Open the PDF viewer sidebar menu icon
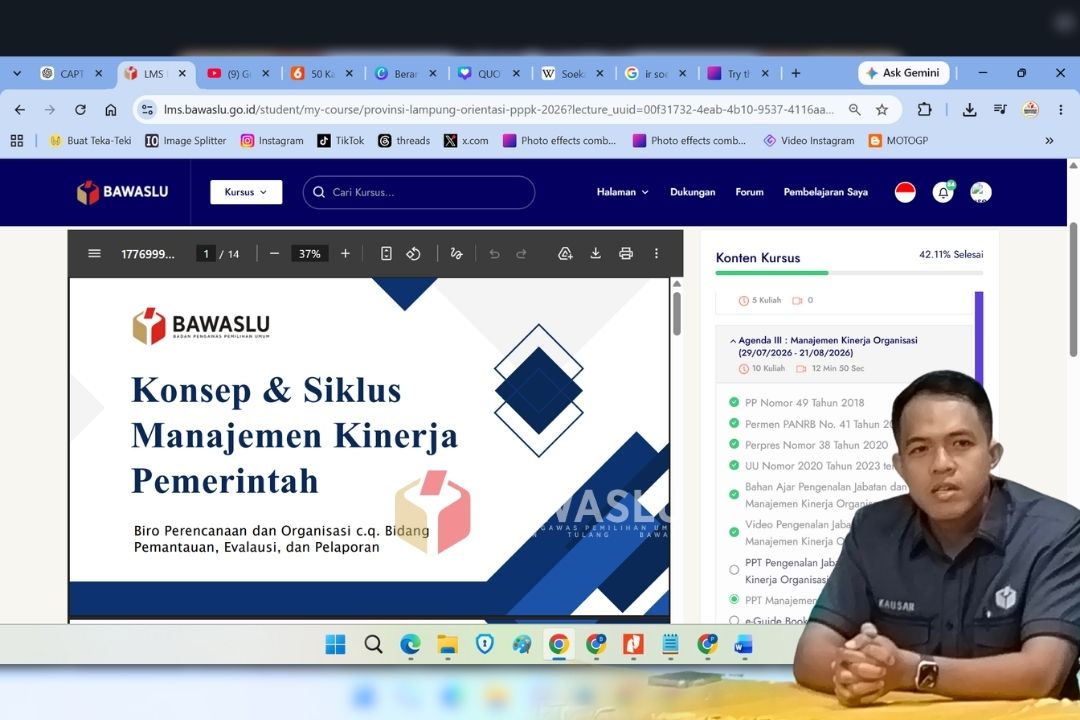1080x720 pixels. click(x=94, y=254)
